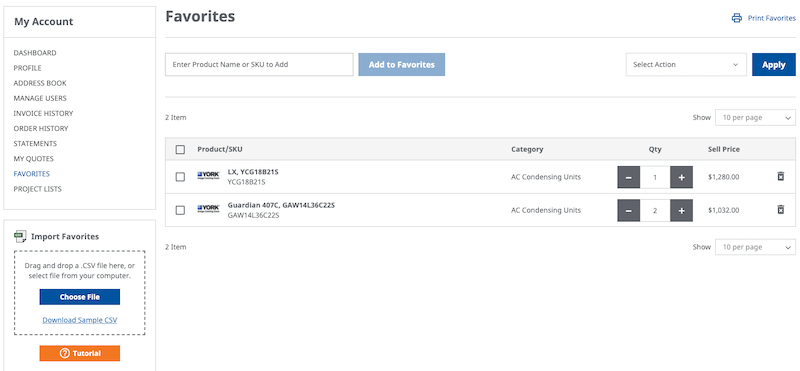Image resolution: width=800 pixels, height=371 pixels.
Task: Open the Tutorial button
Action: click(80, 353)
